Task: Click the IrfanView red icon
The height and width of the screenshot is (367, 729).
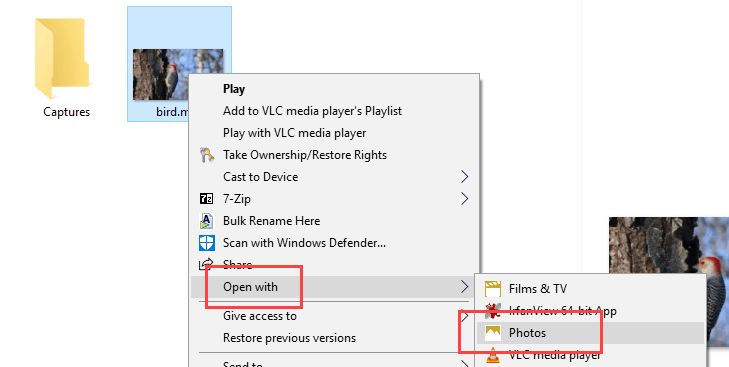Action: (493, 311)
